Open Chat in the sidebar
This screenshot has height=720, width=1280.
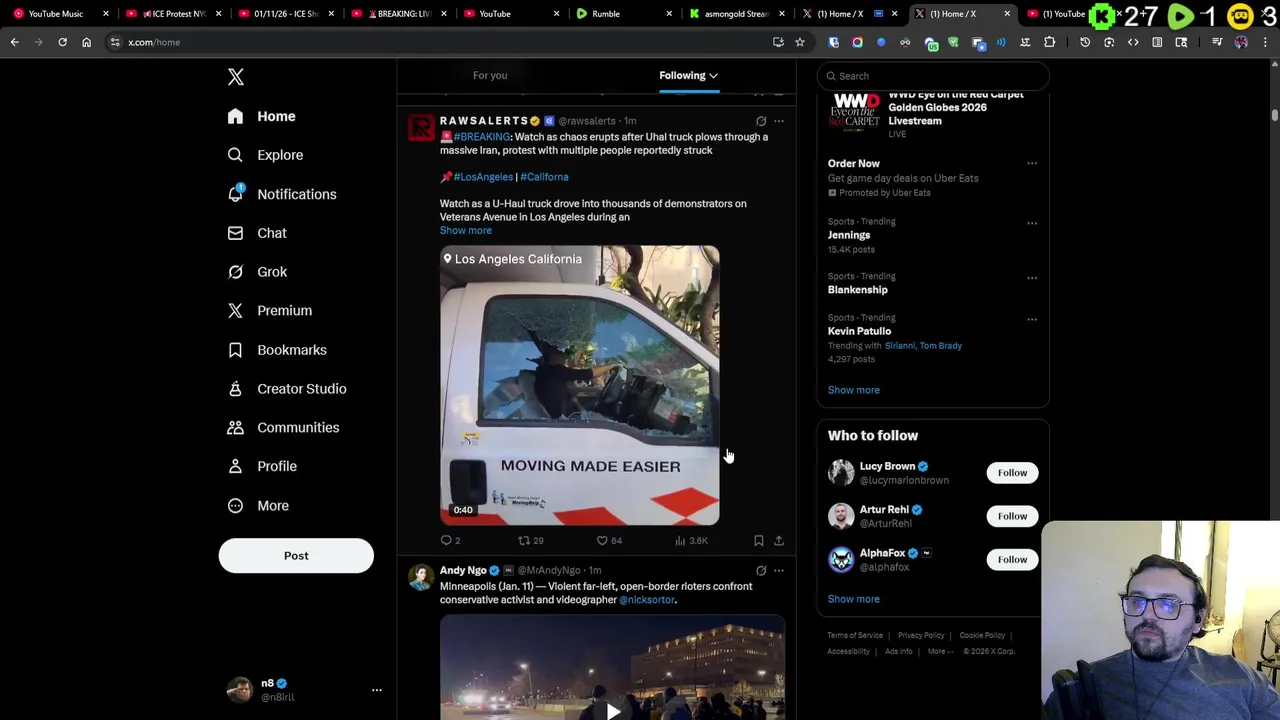click(x=257, y=233)
